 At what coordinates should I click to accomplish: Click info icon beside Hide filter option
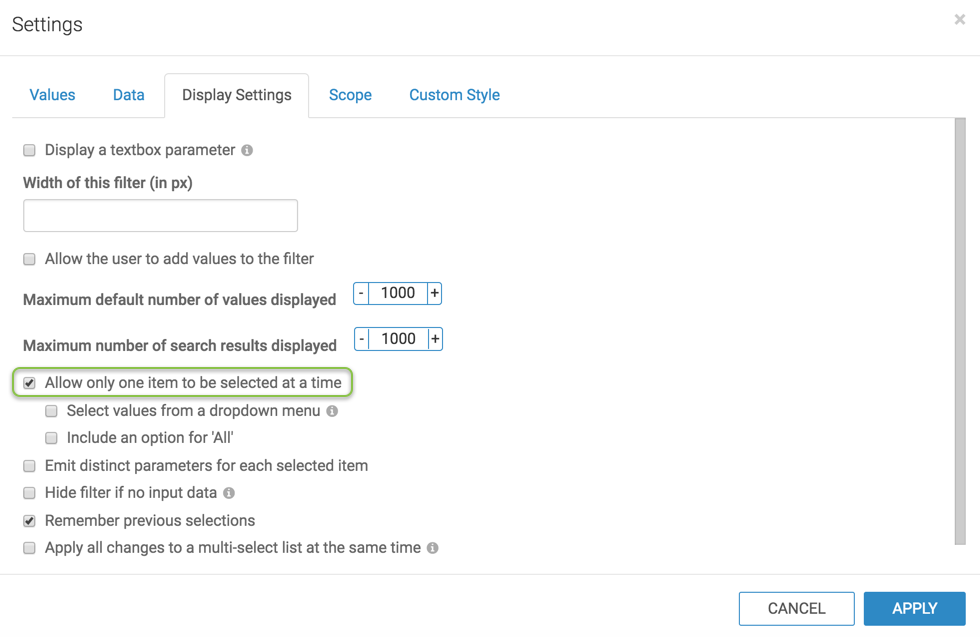tap(229, 493)
